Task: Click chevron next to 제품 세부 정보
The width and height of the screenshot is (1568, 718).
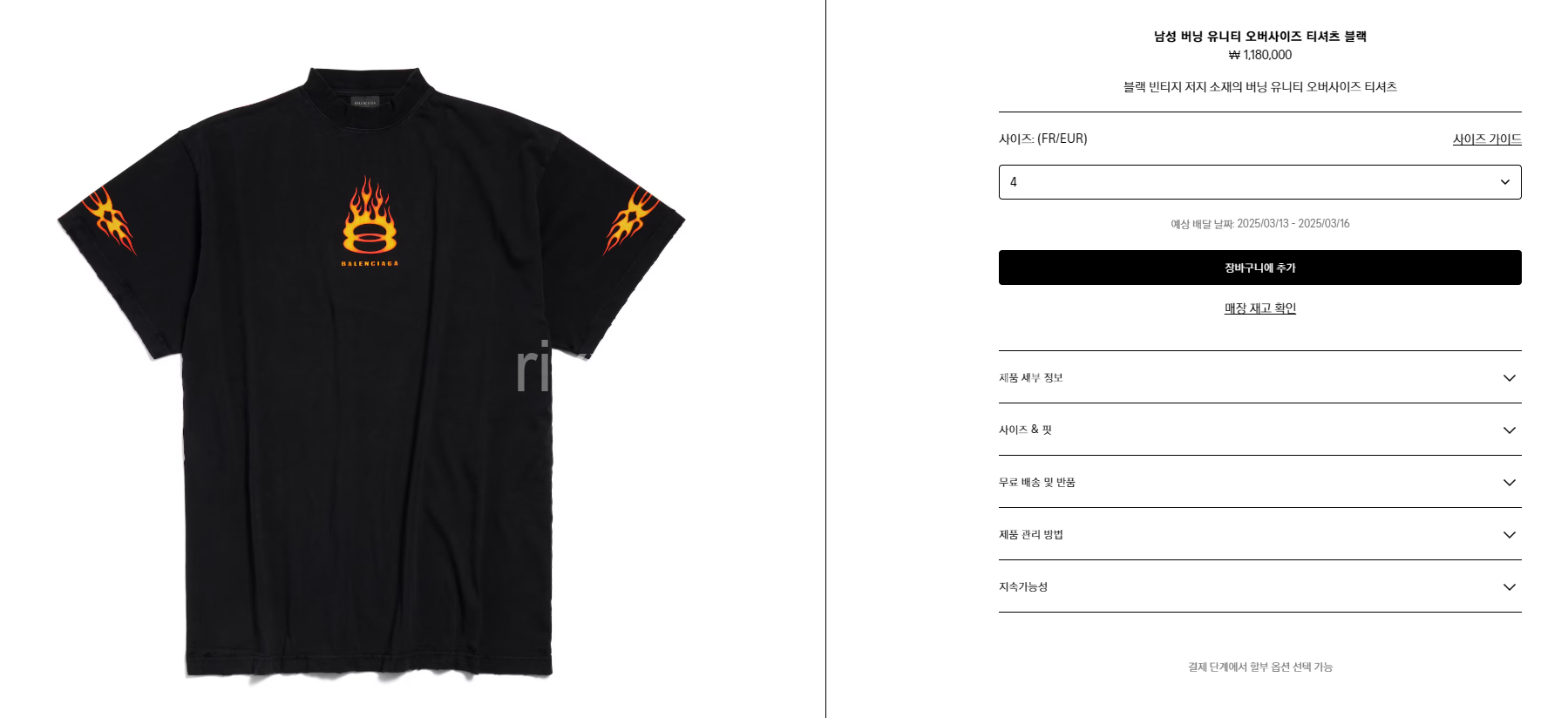Action: [x=1510, y=378]
